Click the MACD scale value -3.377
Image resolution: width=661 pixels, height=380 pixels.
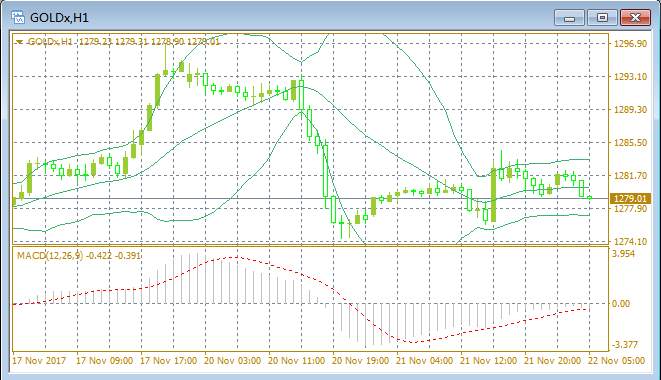coord(624,345)
